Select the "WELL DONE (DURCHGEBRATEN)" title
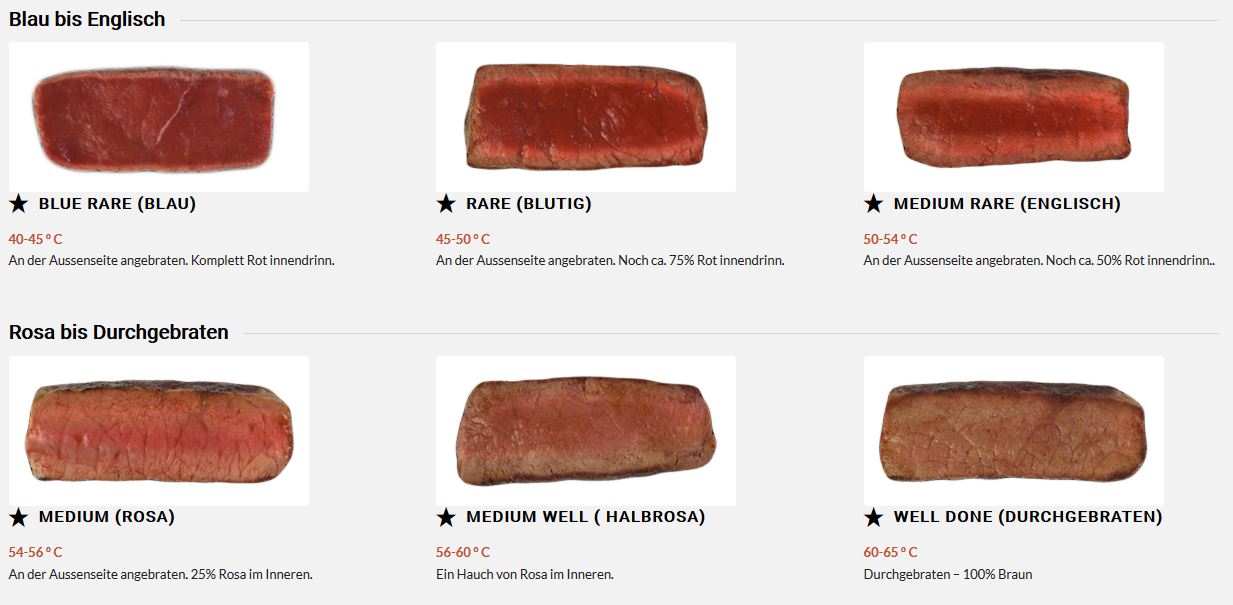Viewport: 1233px width, 605px height. 1028,517
